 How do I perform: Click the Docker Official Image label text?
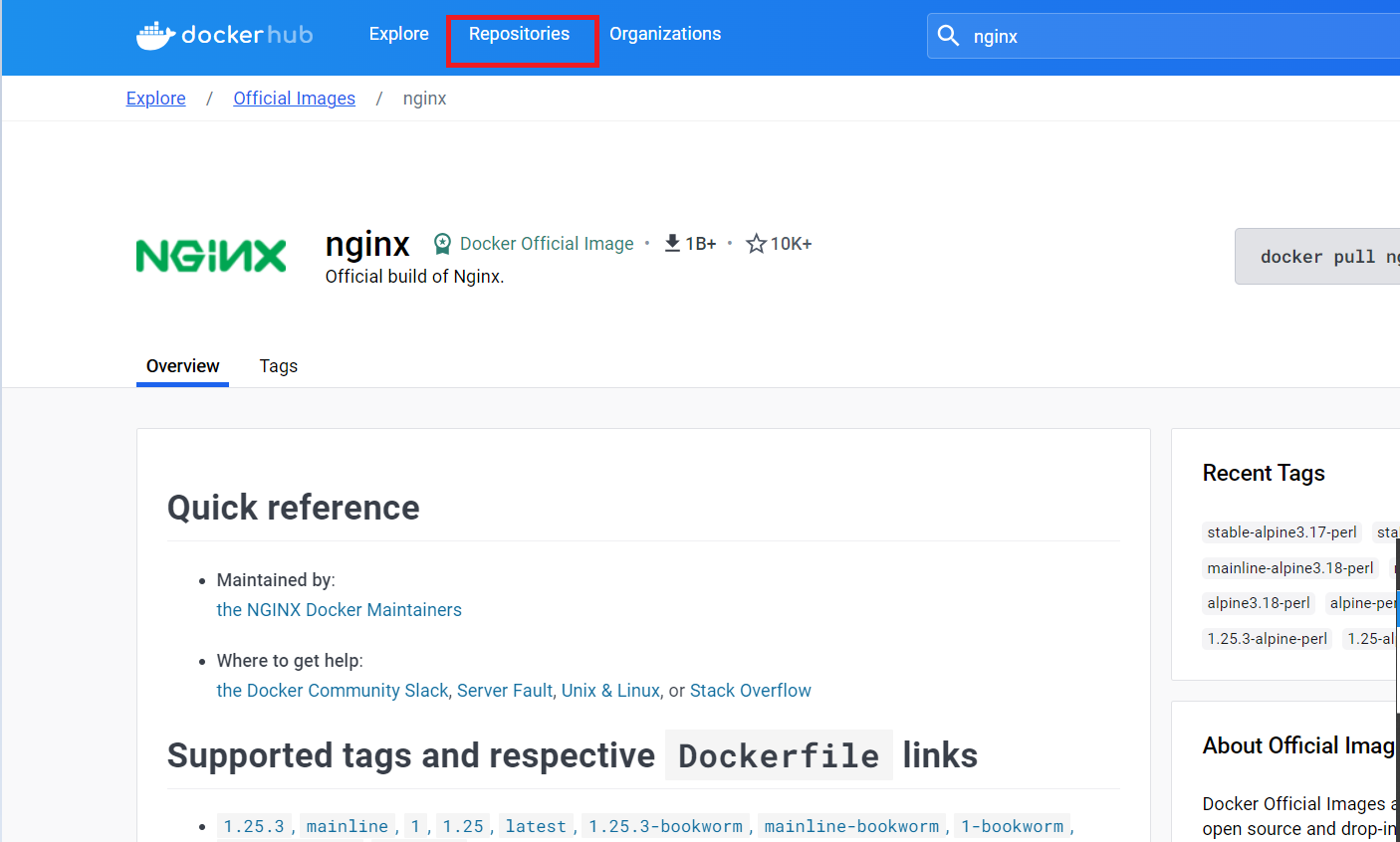(547, 244)
